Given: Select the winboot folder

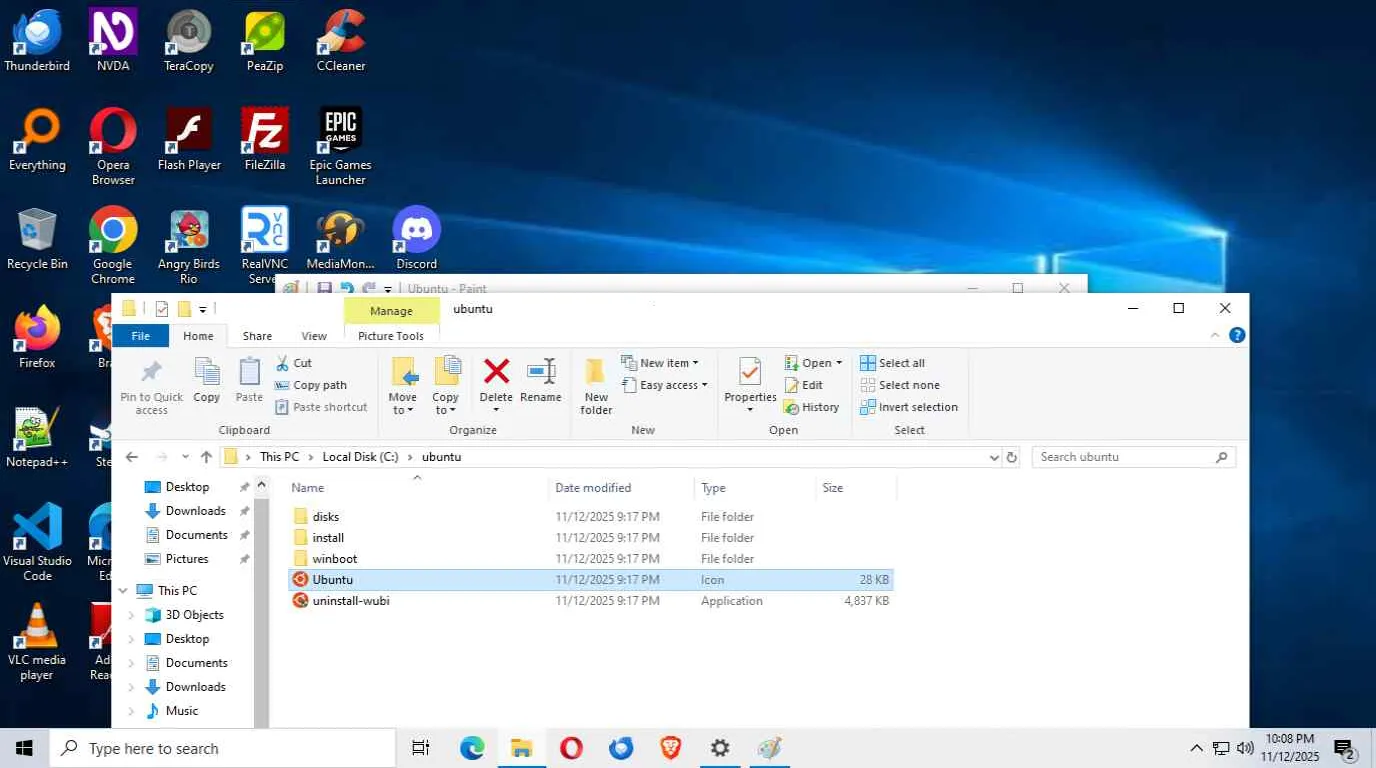Looking at the screenshot, I should pyautogui.click(x=590, y=559).
